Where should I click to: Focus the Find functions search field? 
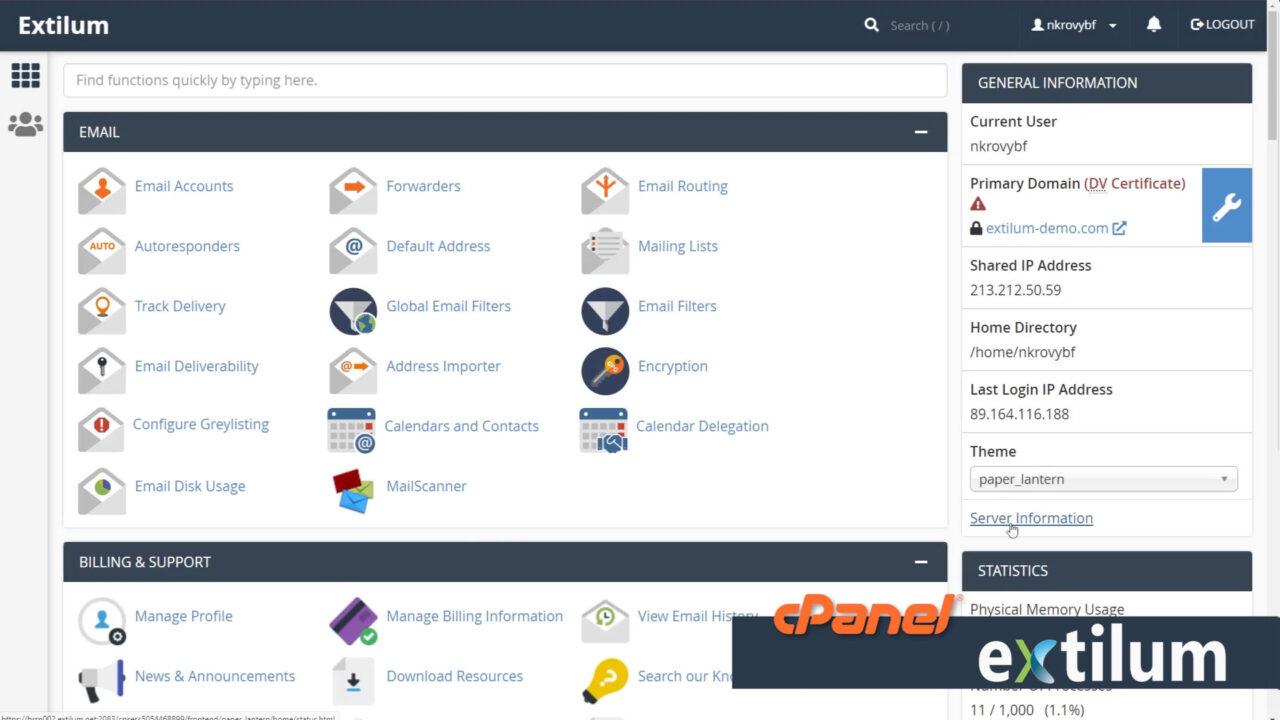click(504, 80)
